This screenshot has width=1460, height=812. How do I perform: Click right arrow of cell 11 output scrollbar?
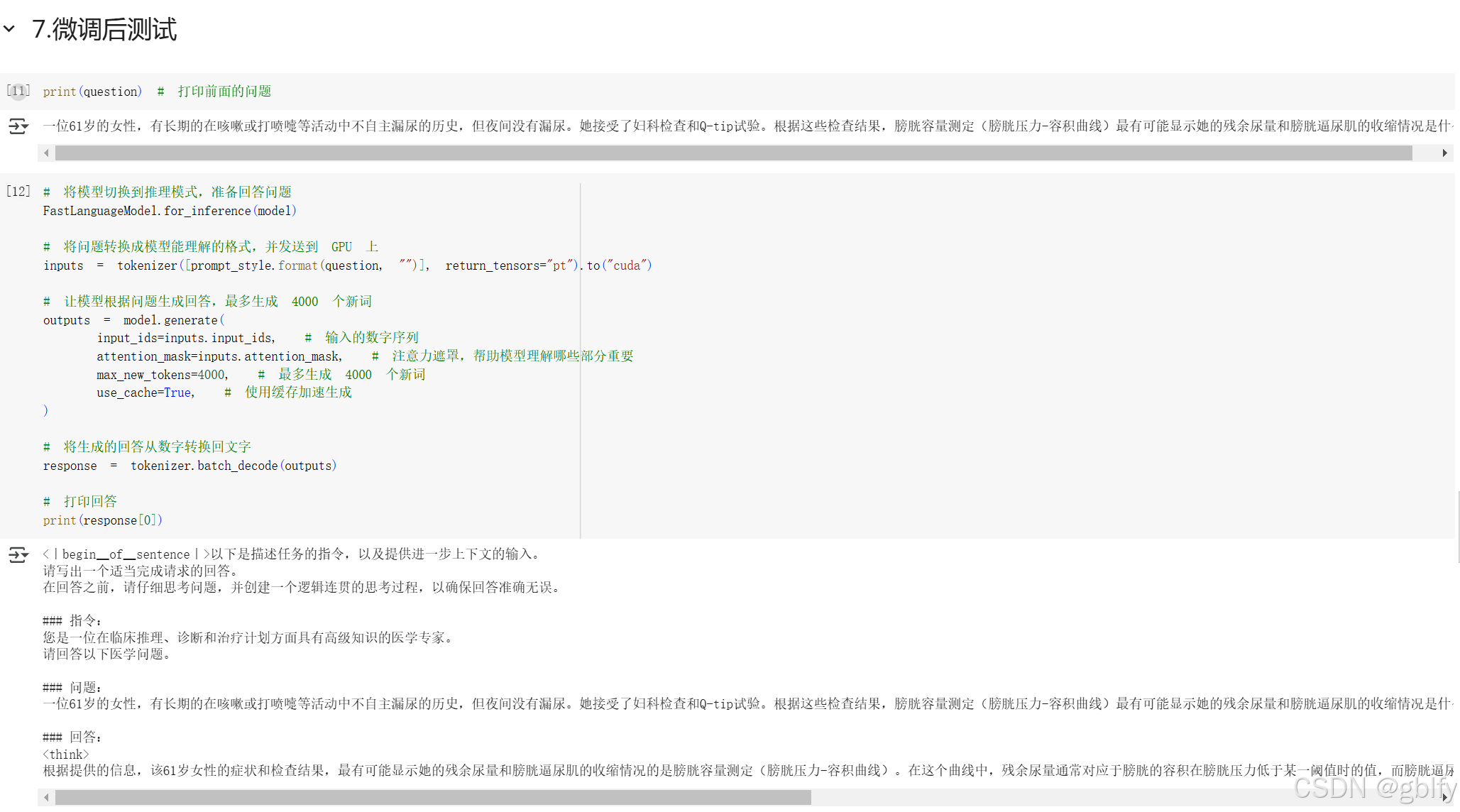pos(1444,153)
